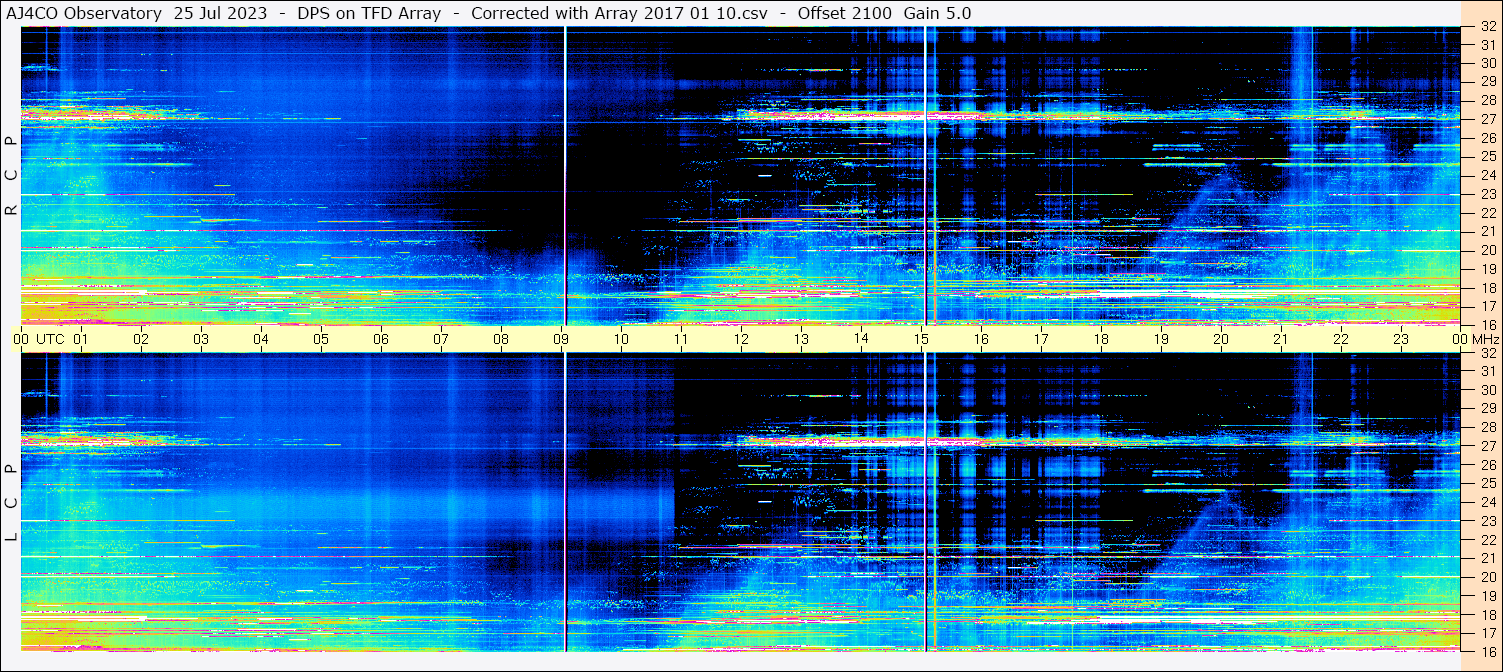This screenshot has width=1503, height=672.
Task: Click the 32 MHz tick of LCP panel
Action: [x=1488, y=353]
